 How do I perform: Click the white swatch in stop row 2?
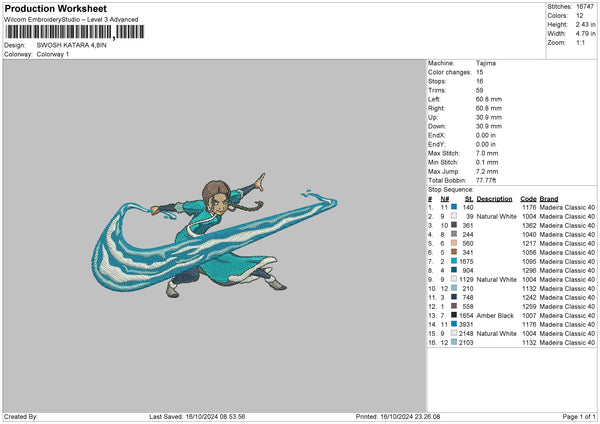pyautogui.click(x=454, y=216)
